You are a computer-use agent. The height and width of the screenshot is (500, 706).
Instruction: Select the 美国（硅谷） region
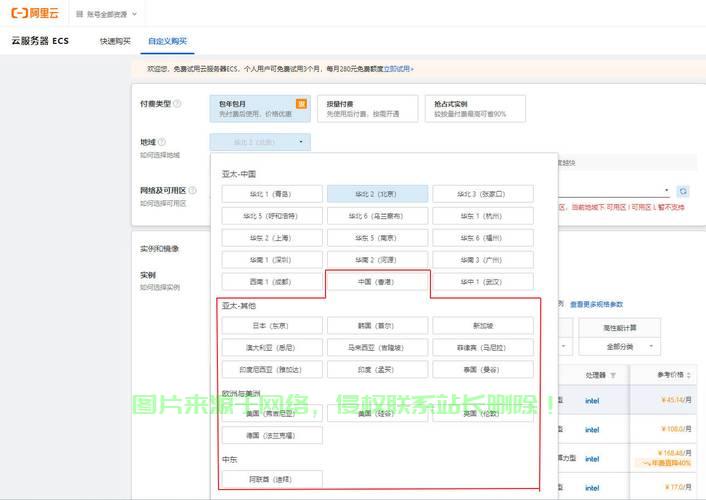click(377, 414)
